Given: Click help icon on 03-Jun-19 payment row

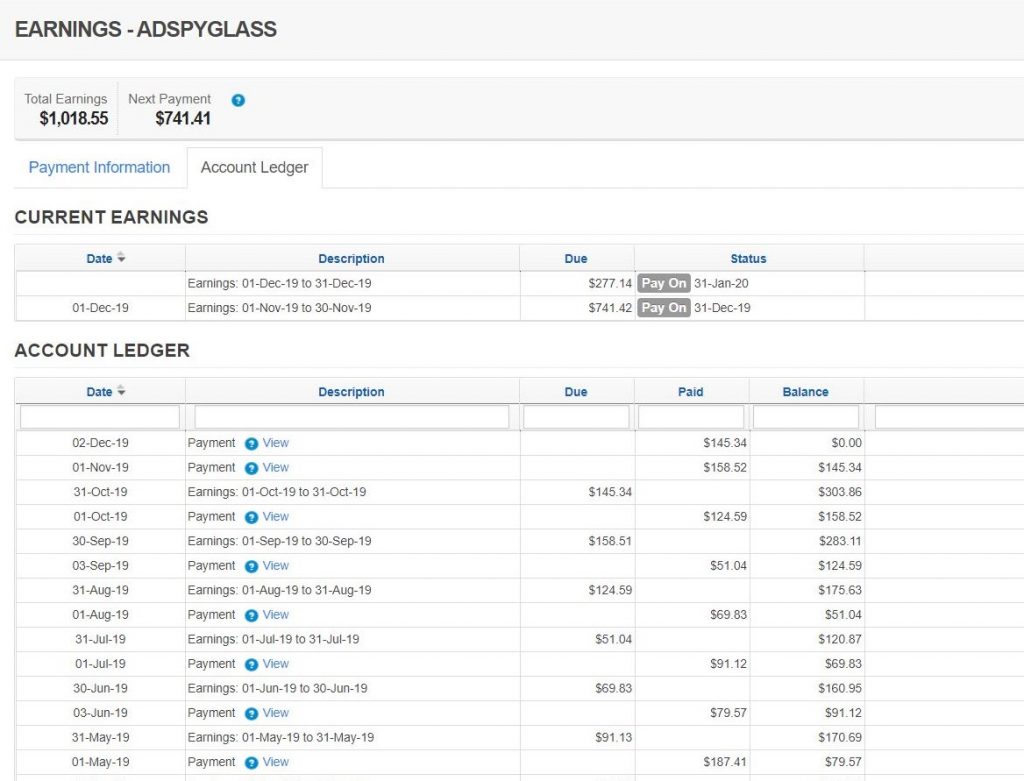Looking at the screenshot, I should click(x=251, y=714).
